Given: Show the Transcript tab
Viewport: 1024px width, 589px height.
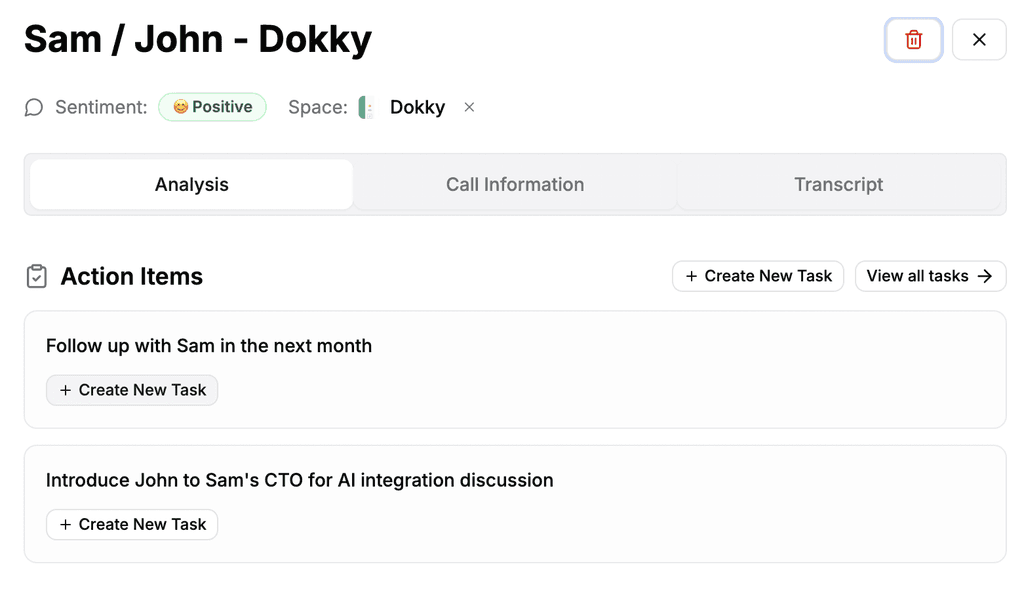Looking at the screenshot, I should (838, 185).
